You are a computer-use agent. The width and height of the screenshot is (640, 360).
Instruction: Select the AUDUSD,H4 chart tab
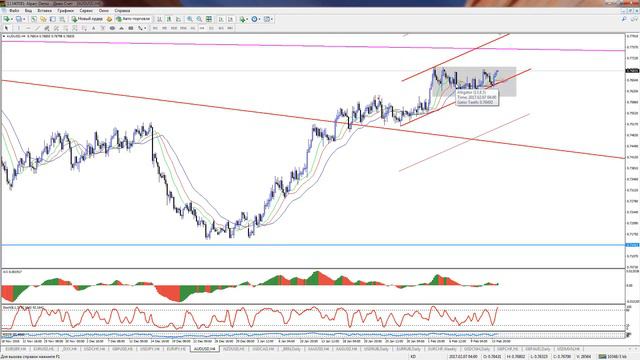click(205, 349)
